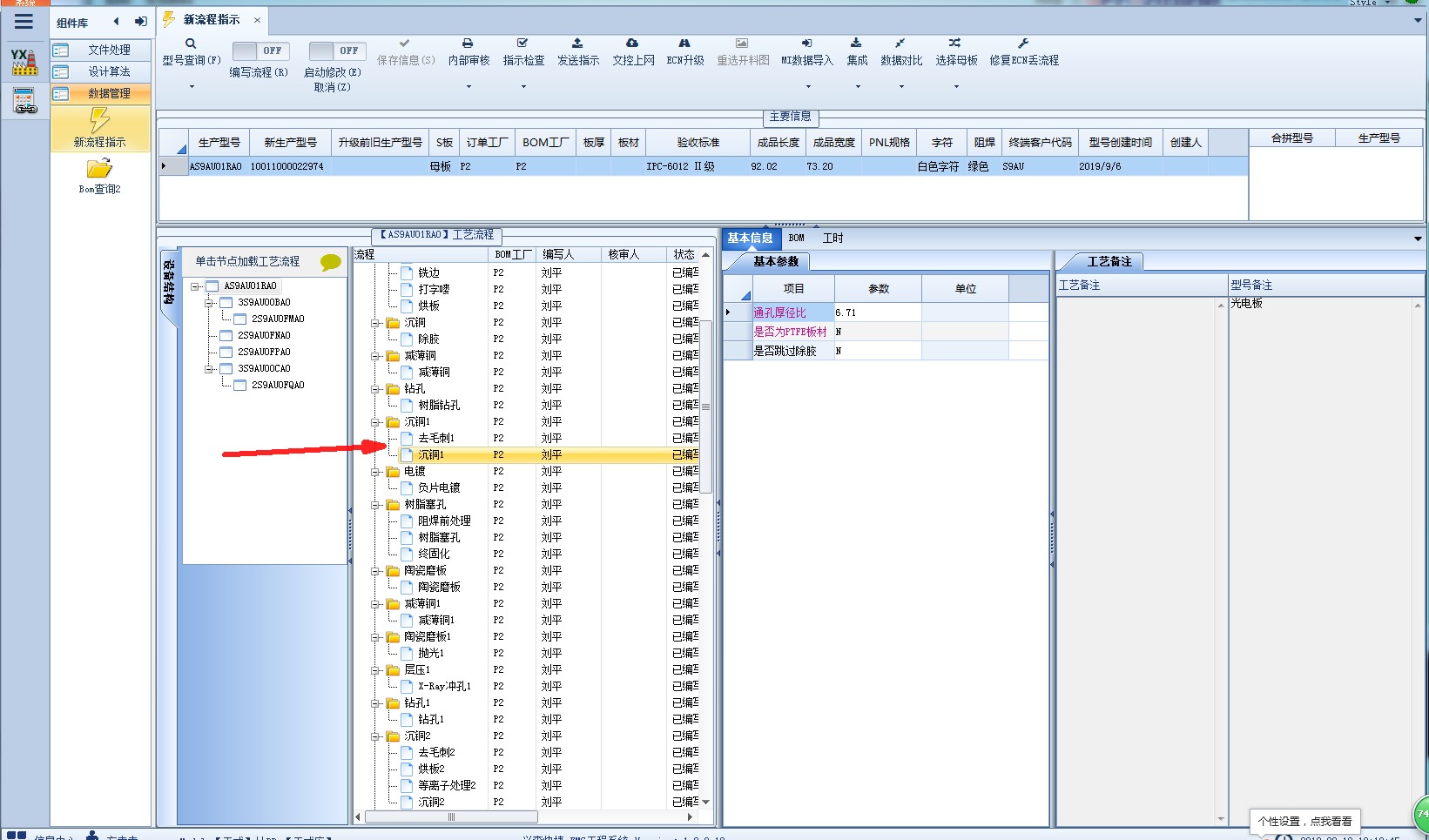Click 集成 download icon
The height and width of the screenshot is (840, 1429).
(856, 43)
